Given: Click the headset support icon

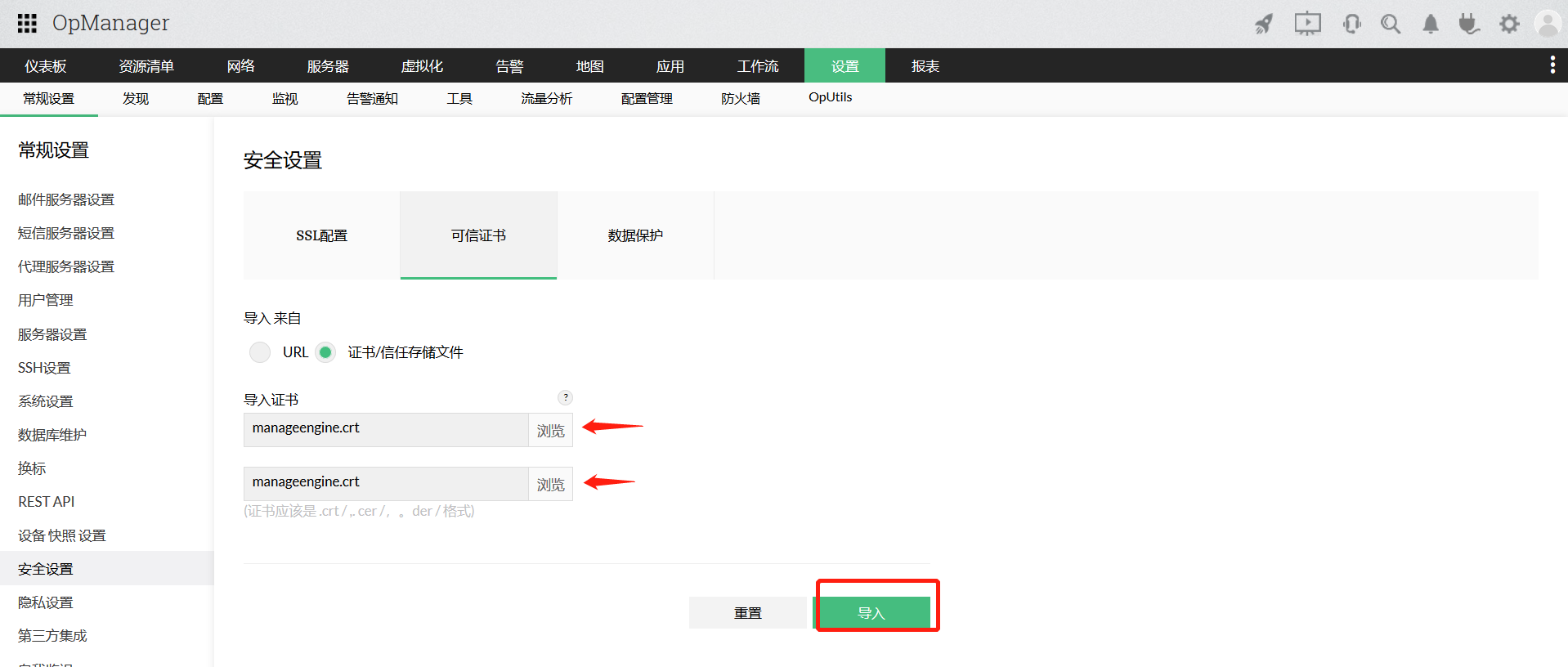Looking at the screenshot, I should (1351, 24).
